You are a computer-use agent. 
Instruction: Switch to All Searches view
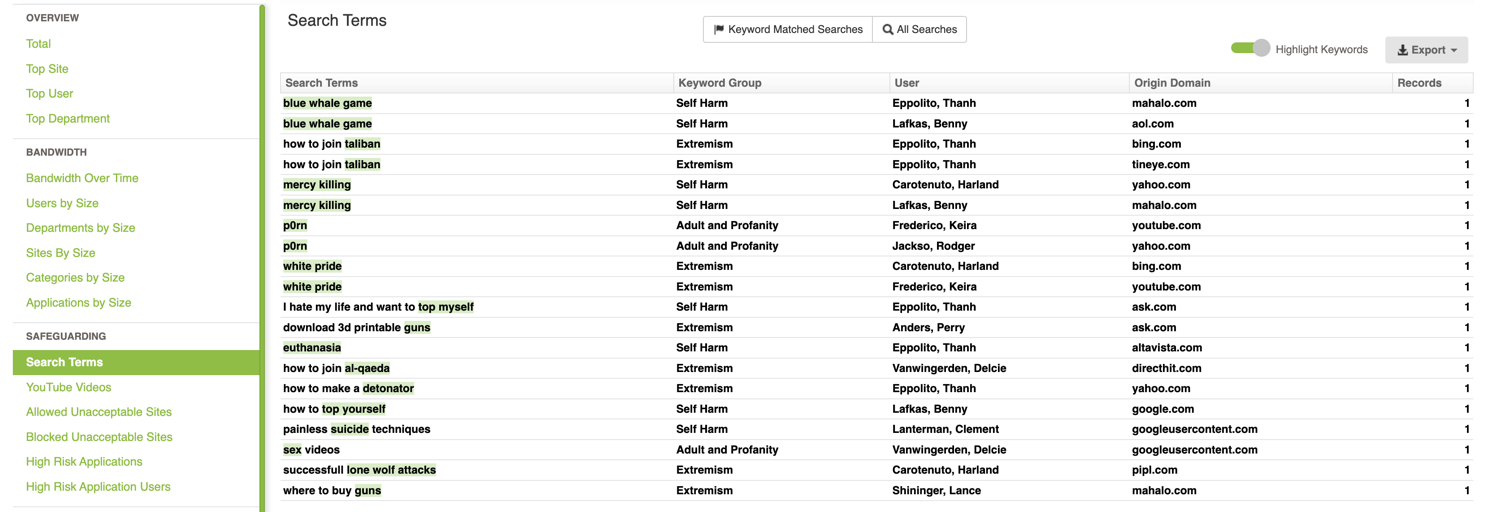click(920, 30)
